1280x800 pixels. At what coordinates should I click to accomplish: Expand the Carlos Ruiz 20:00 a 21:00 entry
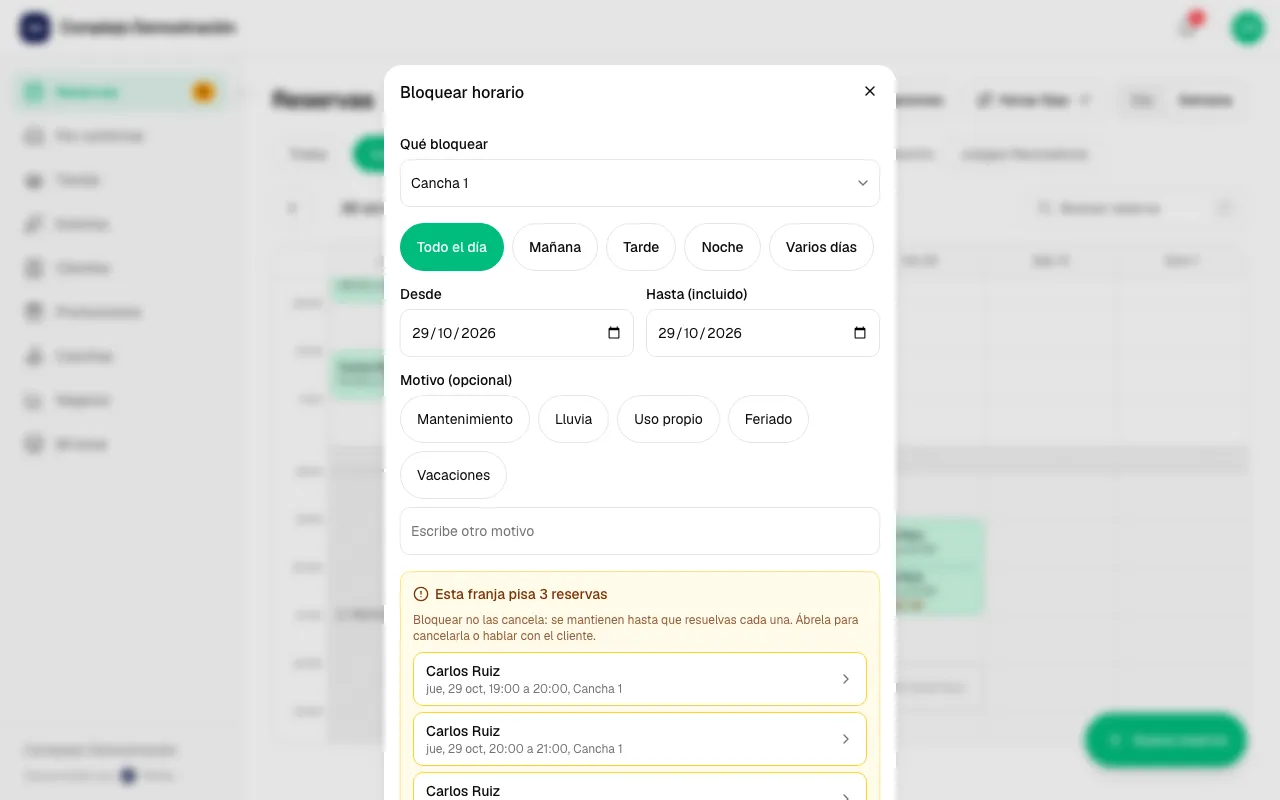click(x=640, y=739)
